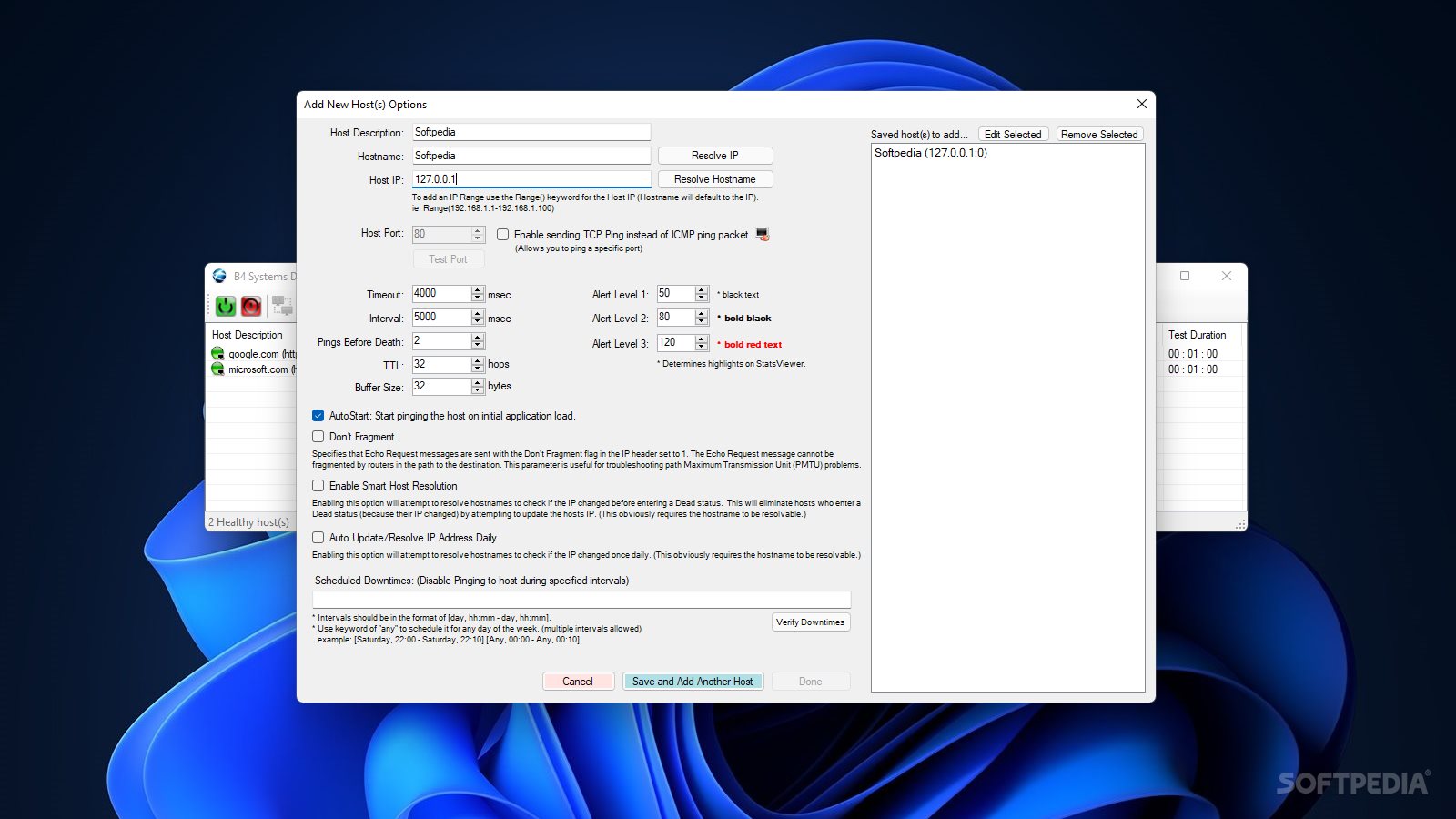Maximize the B4 Systems background window

pos(1185,276)
